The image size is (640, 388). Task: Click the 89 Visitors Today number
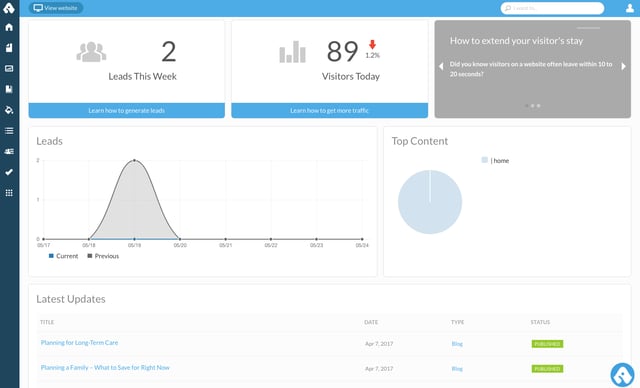tap(342, 51)
